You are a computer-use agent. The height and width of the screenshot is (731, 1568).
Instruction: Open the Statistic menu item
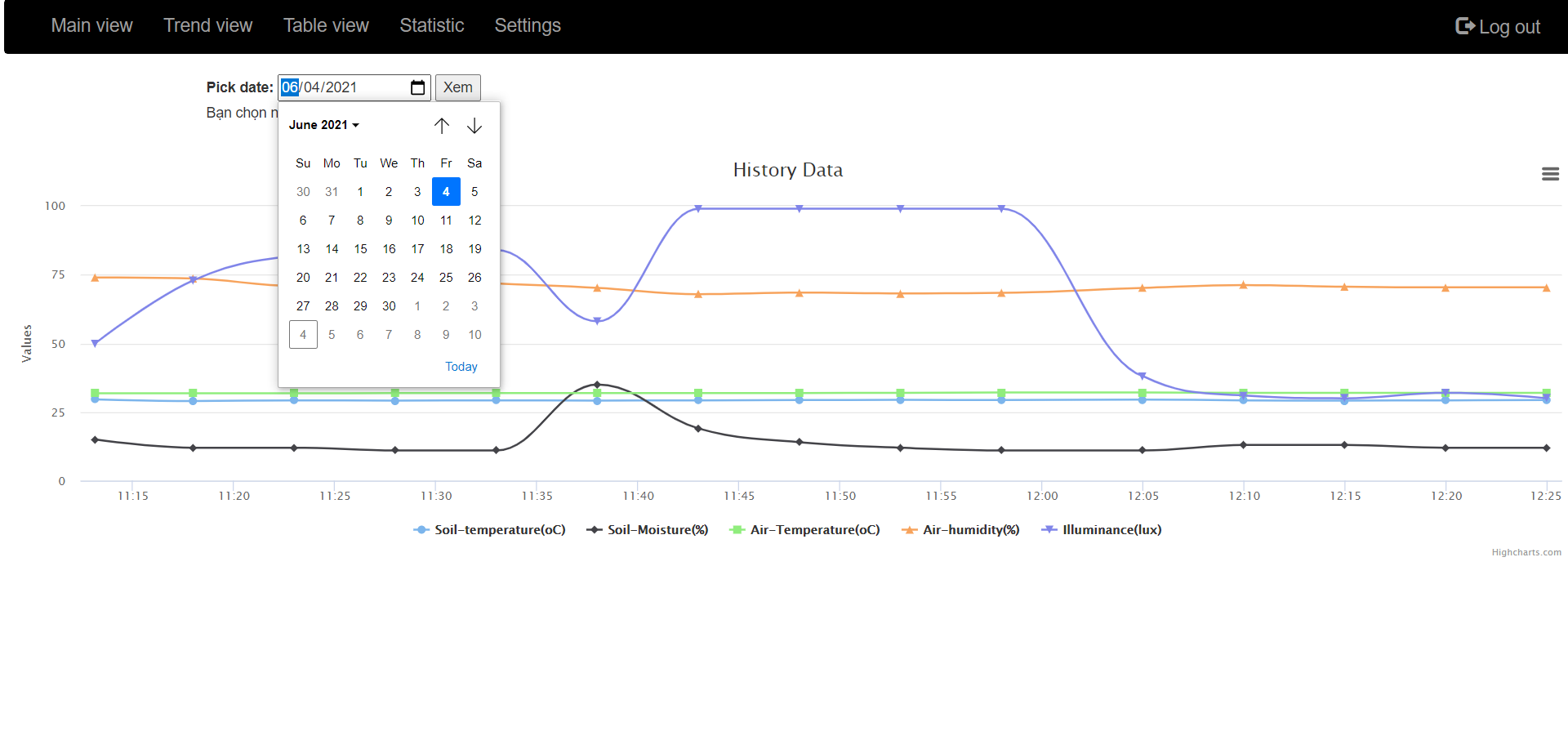(x=431, y=26)
